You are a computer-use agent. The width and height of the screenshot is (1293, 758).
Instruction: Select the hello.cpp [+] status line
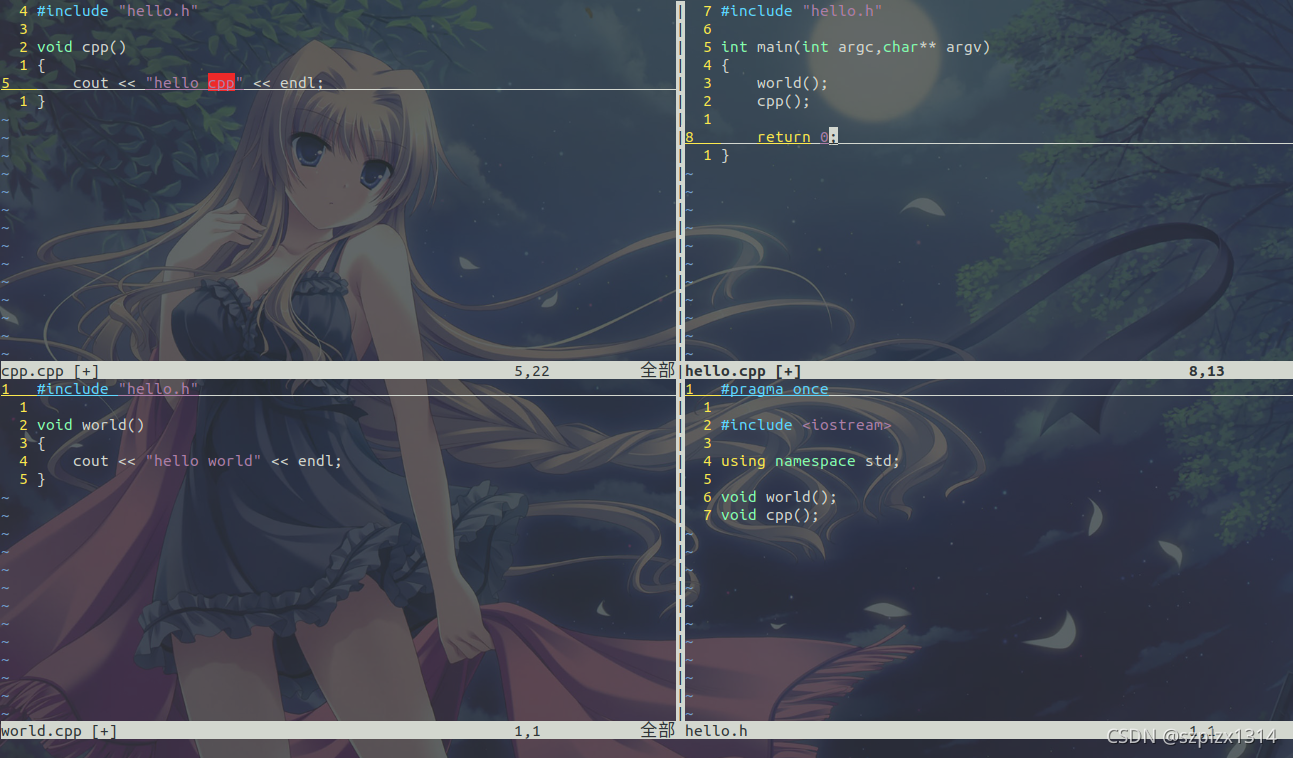pyautogui.click(x=742, y=370)
